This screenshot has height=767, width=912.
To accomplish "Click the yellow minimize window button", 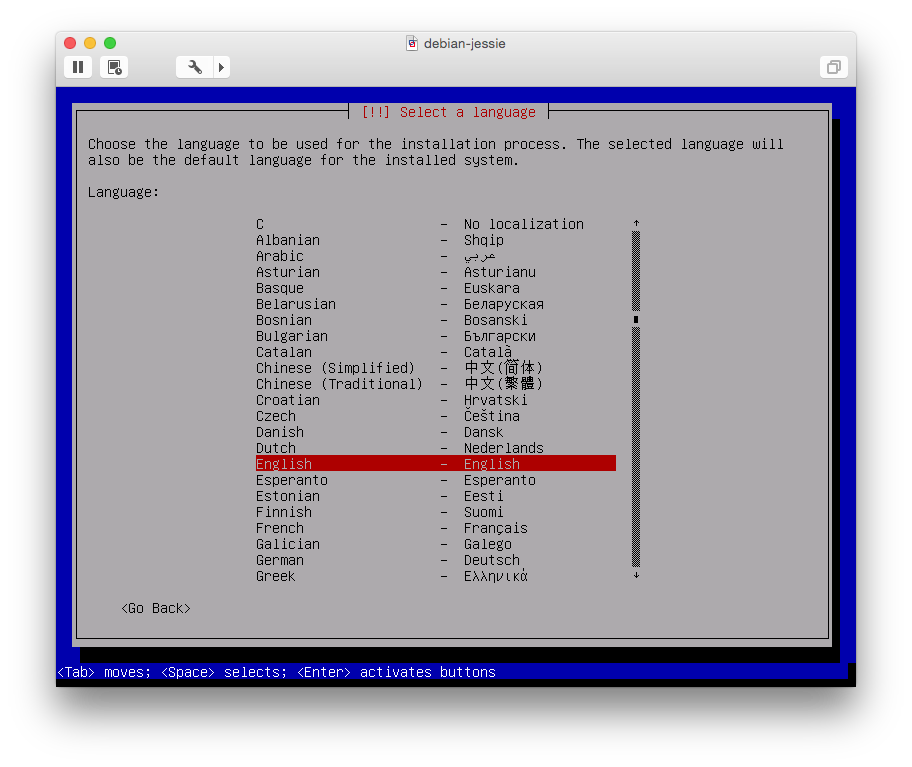I will click(90, 43).
